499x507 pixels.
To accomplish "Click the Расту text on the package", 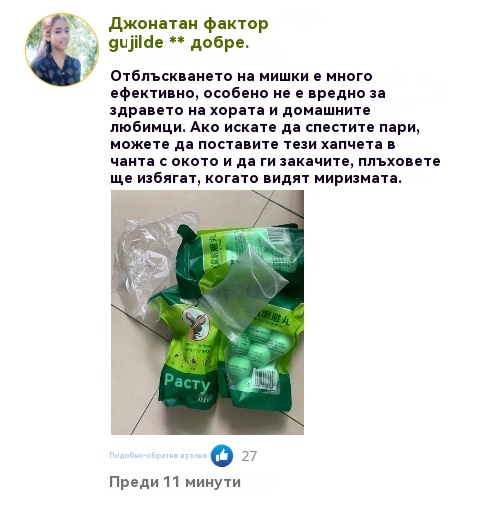I will (x=187, y=383).
